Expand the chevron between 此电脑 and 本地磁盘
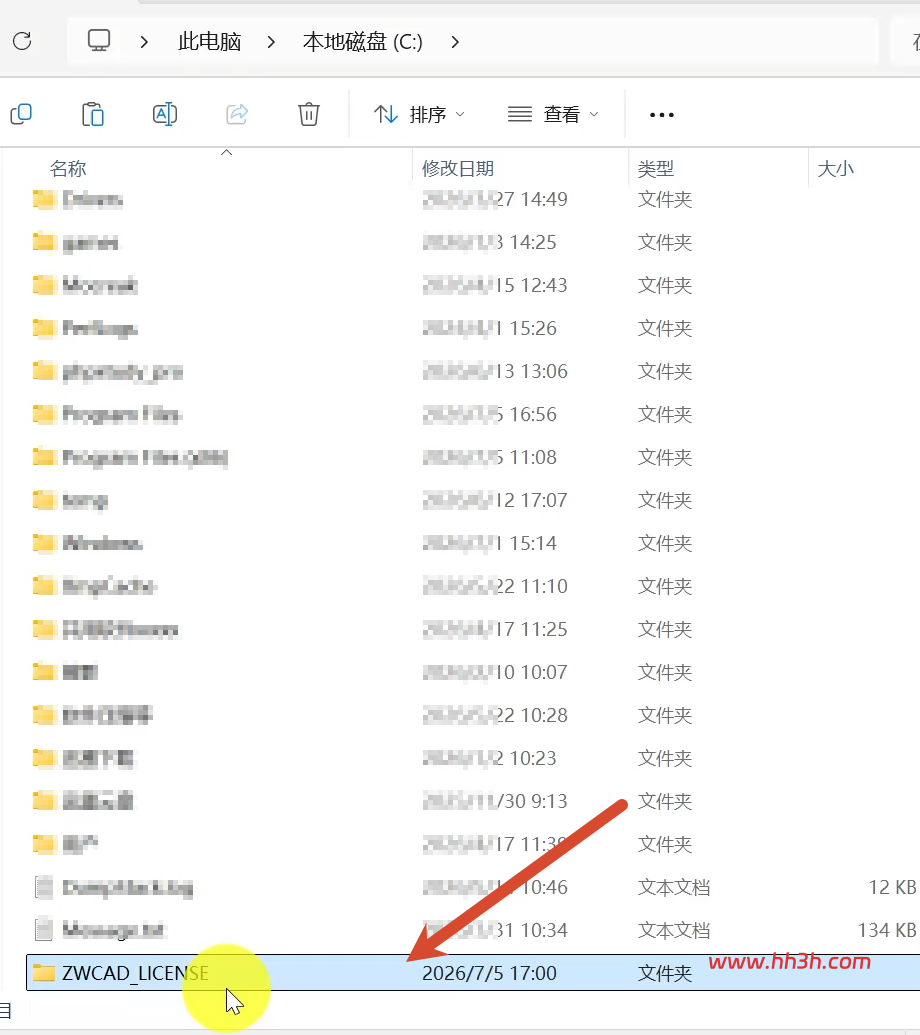The height and width of the screenshot is (1035, 920). click(x=271, y=42)
